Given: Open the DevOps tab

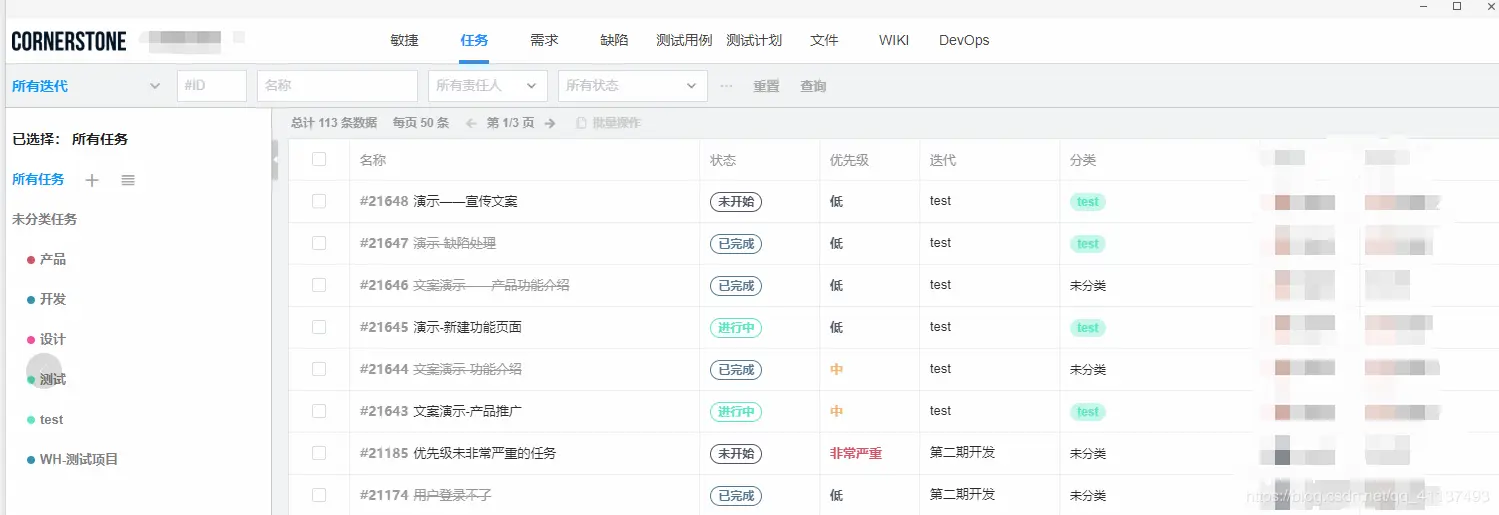Looking at the screenshot, I should point(964,41).
